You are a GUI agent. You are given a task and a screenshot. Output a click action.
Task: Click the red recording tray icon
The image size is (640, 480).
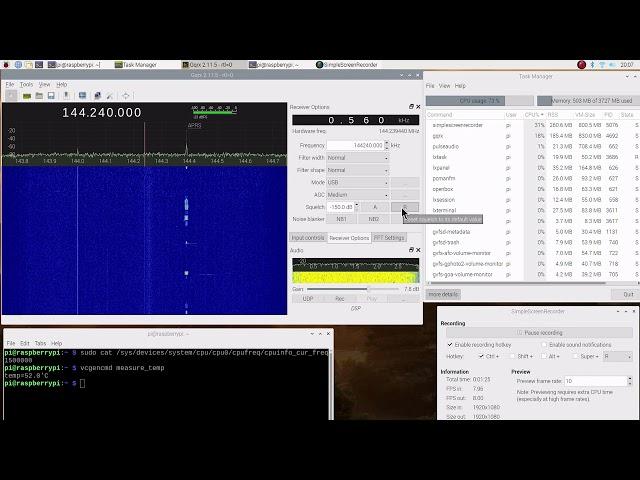click(x=582, y=64)
